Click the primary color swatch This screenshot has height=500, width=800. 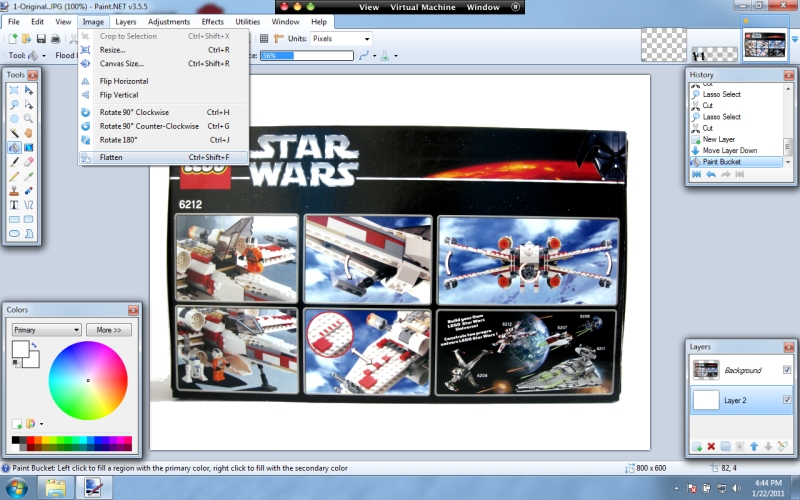point(20,349)
